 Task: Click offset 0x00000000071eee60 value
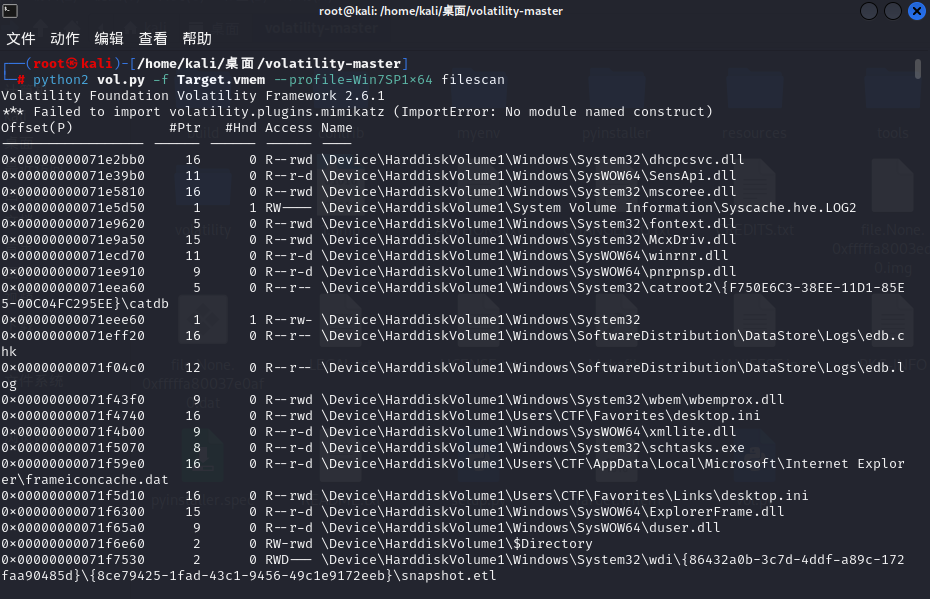[x=73, y=320]
